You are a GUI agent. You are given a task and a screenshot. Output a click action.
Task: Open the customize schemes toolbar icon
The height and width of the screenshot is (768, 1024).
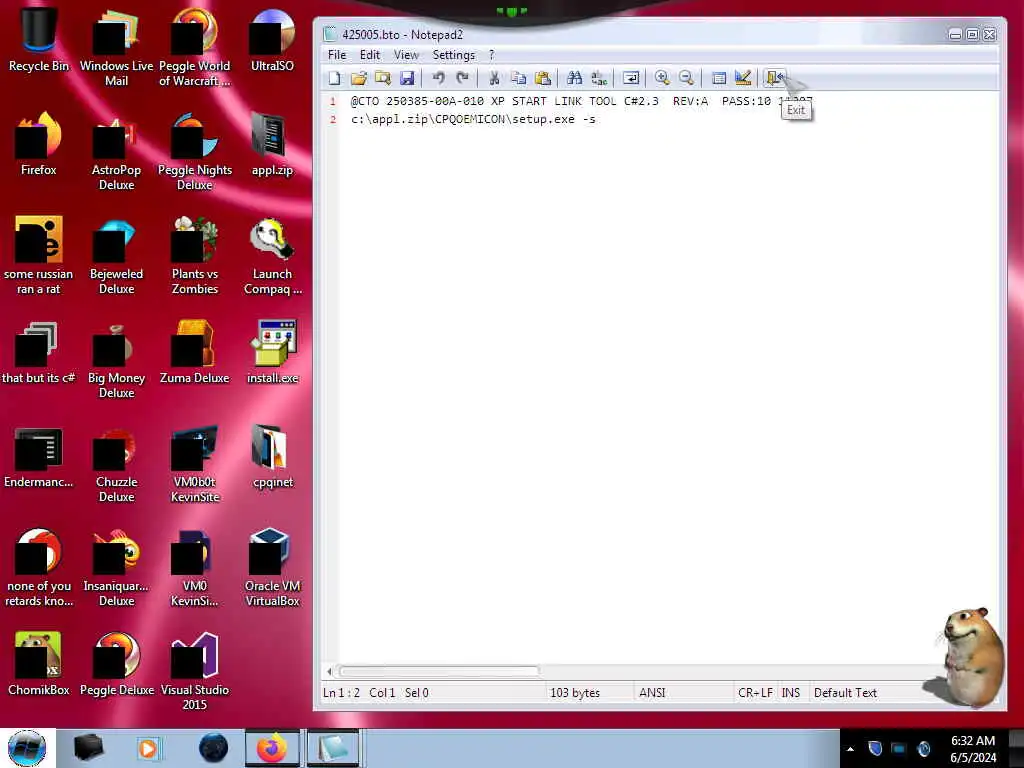point(743,78)
